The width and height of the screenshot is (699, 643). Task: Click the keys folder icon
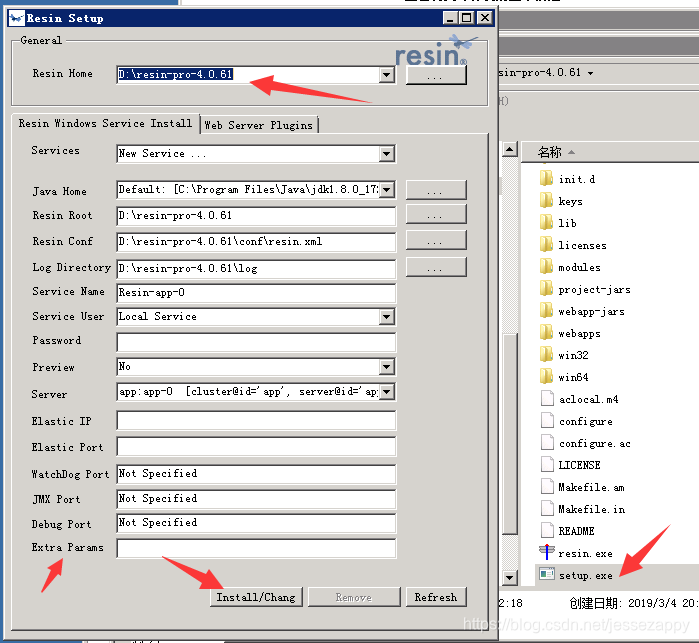click(546, 201)
